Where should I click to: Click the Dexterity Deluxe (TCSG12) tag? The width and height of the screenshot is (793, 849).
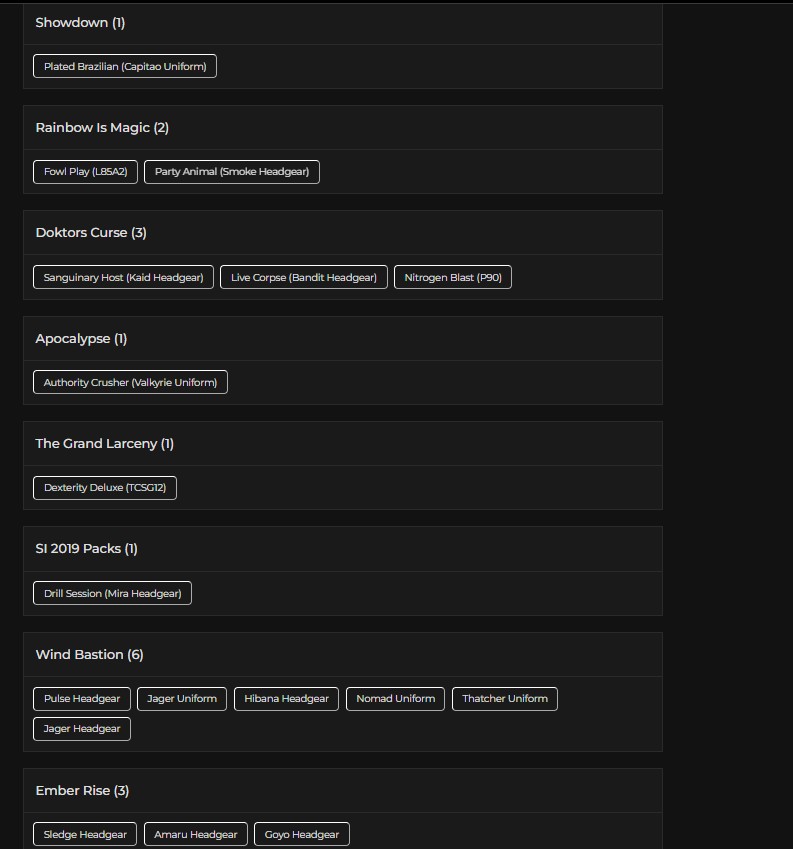click(105, 488)
